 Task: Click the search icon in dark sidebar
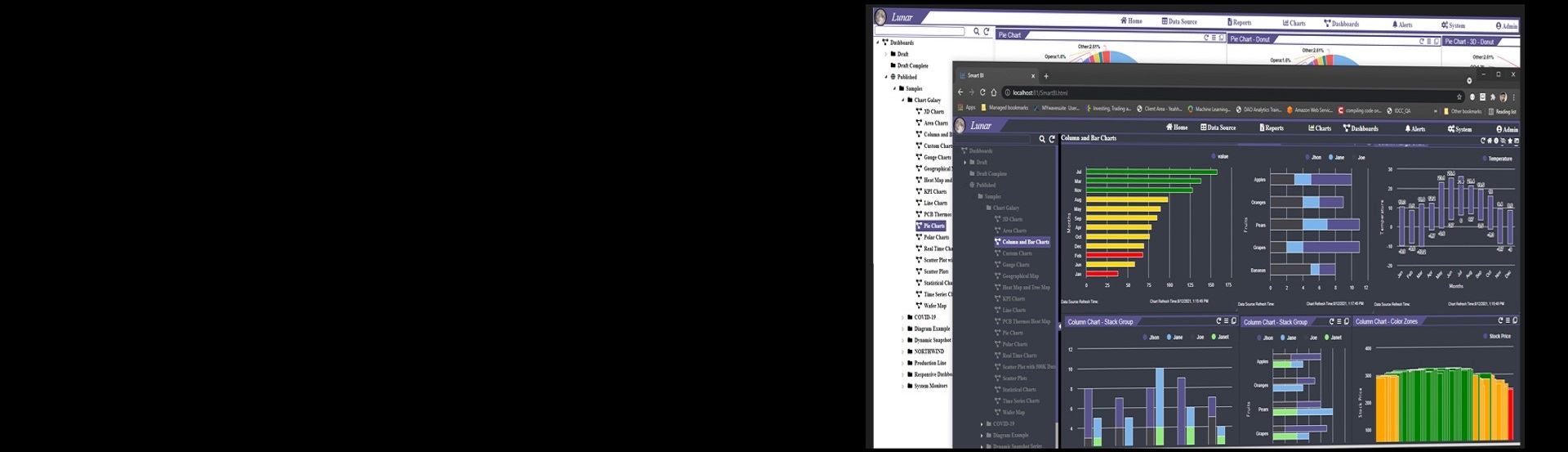pos(1042,140)
